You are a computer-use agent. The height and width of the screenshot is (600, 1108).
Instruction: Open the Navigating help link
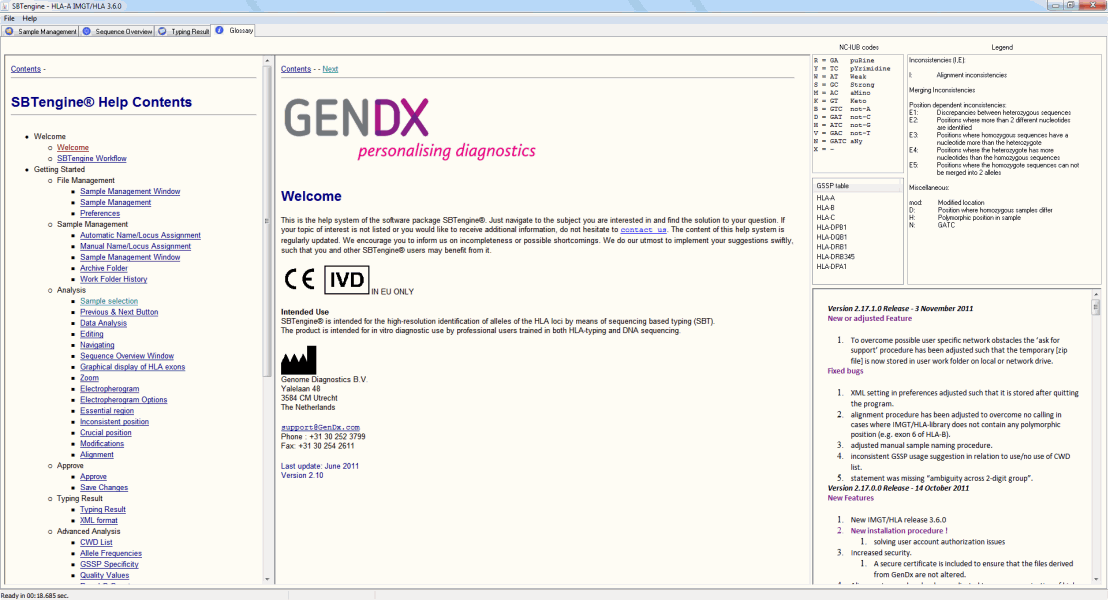click(x=97, y=345)
